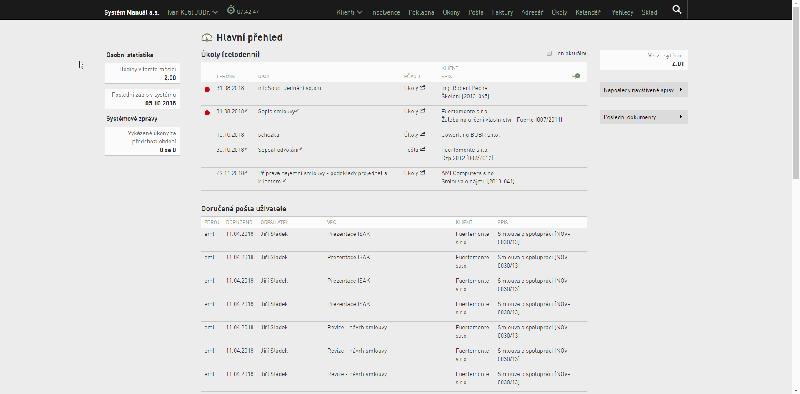Open the Úkoly menu item
Image resolution: width=800 pixels, height=394 pixels.
click(x=559, y=12)
